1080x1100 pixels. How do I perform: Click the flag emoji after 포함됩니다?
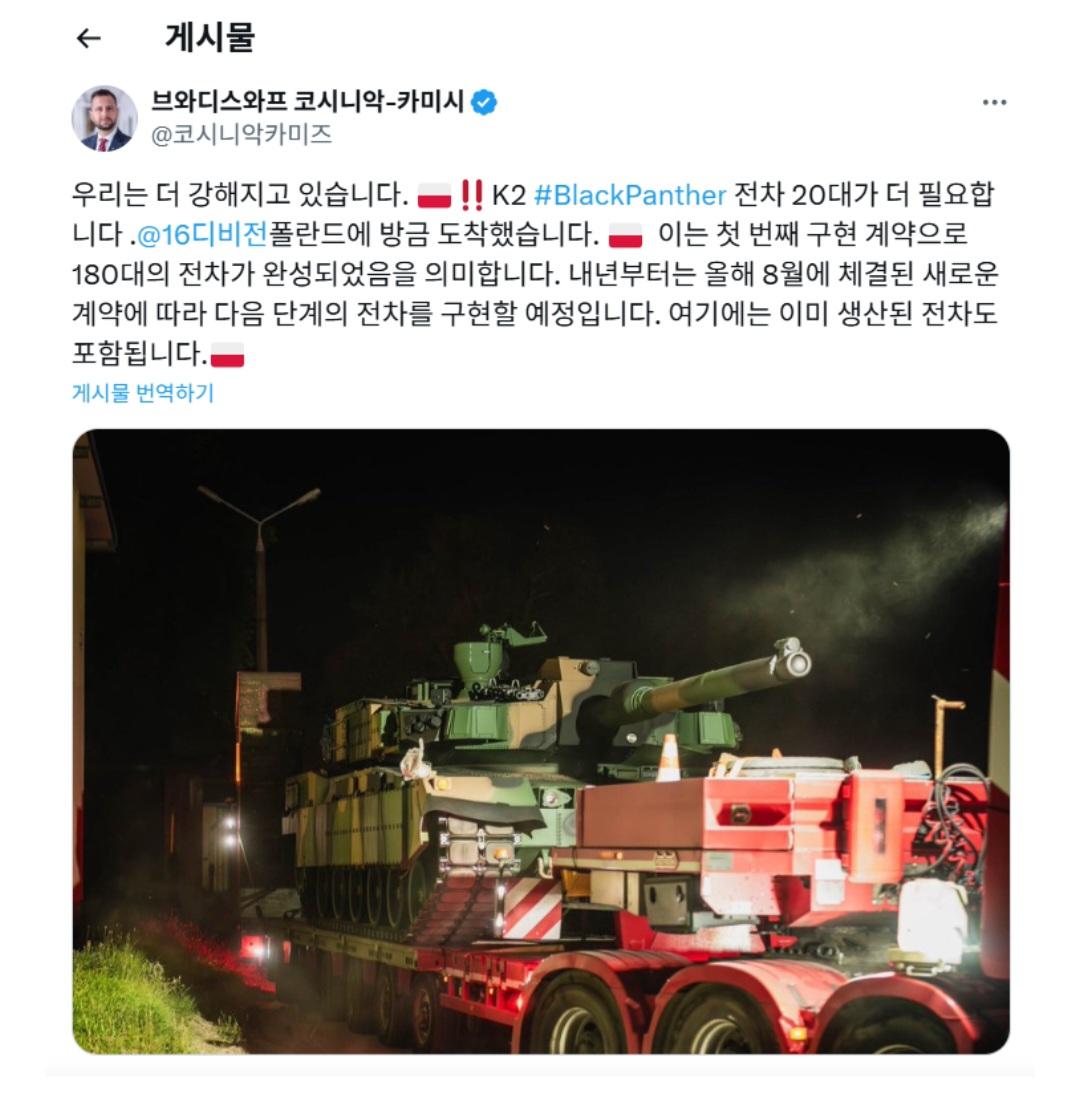[x=227, y=355]
